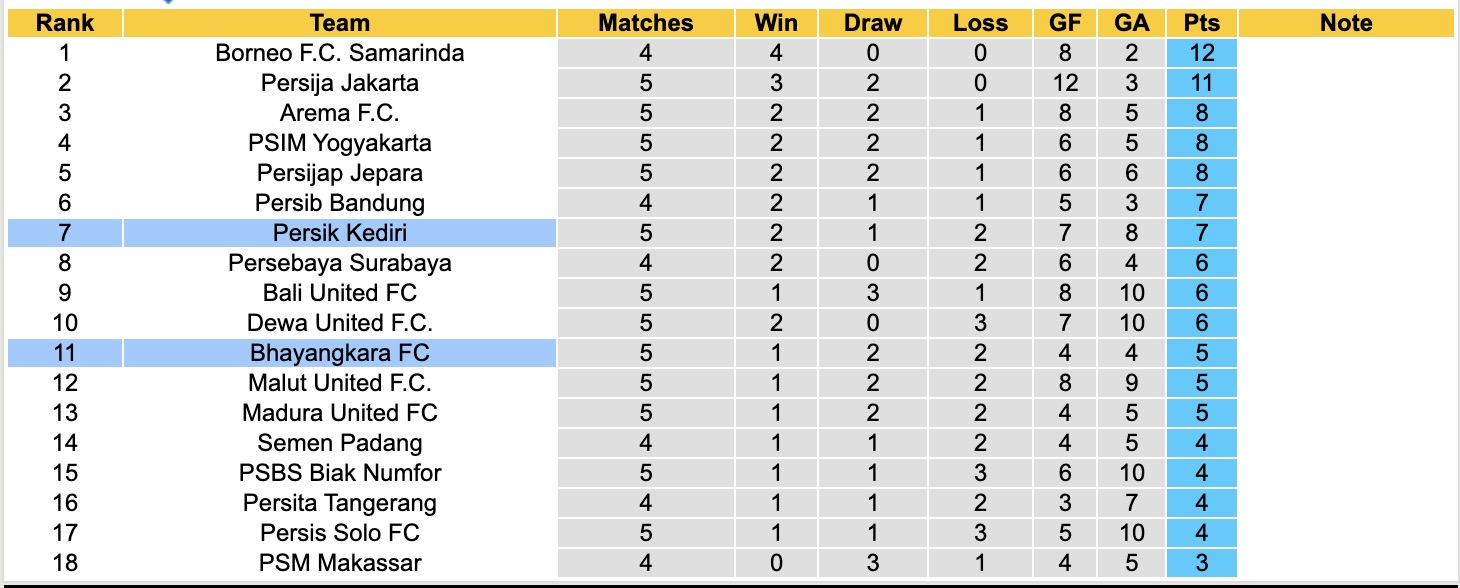Image resolution: width=1460 pixels, height=588 pixels.
Task: Click the 11 points cell for Persija Jakarta
Action: click(x=1201, y=83)
